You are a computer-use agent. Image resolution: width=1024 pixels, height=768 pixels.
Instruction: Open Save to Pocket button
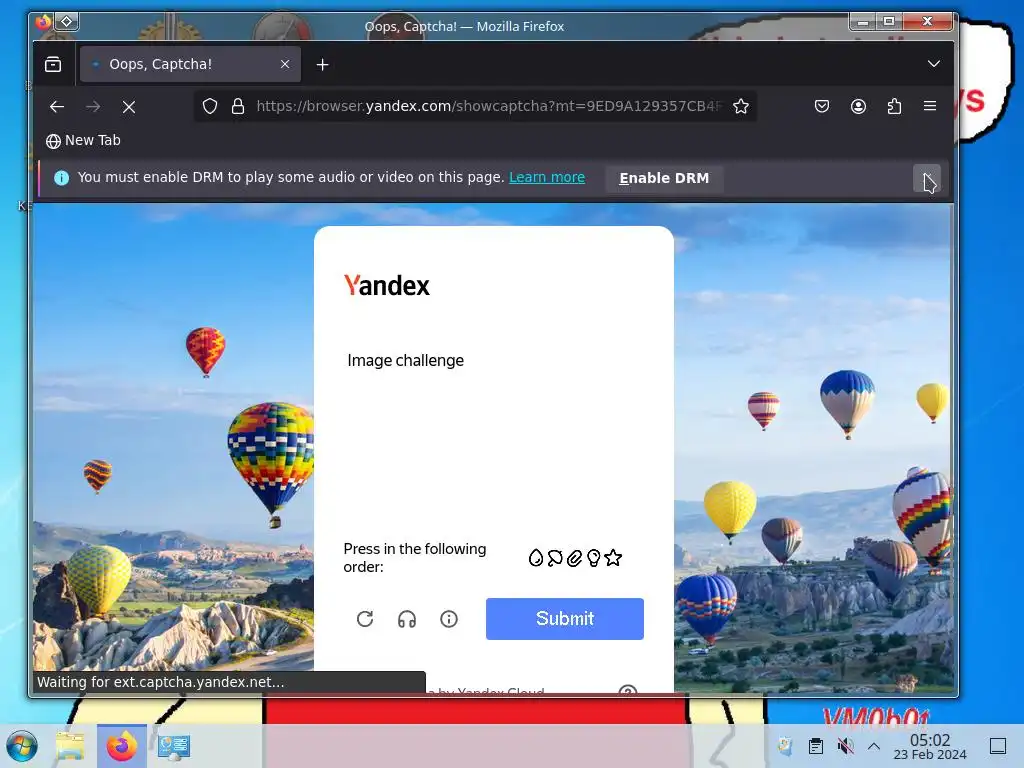822,106
